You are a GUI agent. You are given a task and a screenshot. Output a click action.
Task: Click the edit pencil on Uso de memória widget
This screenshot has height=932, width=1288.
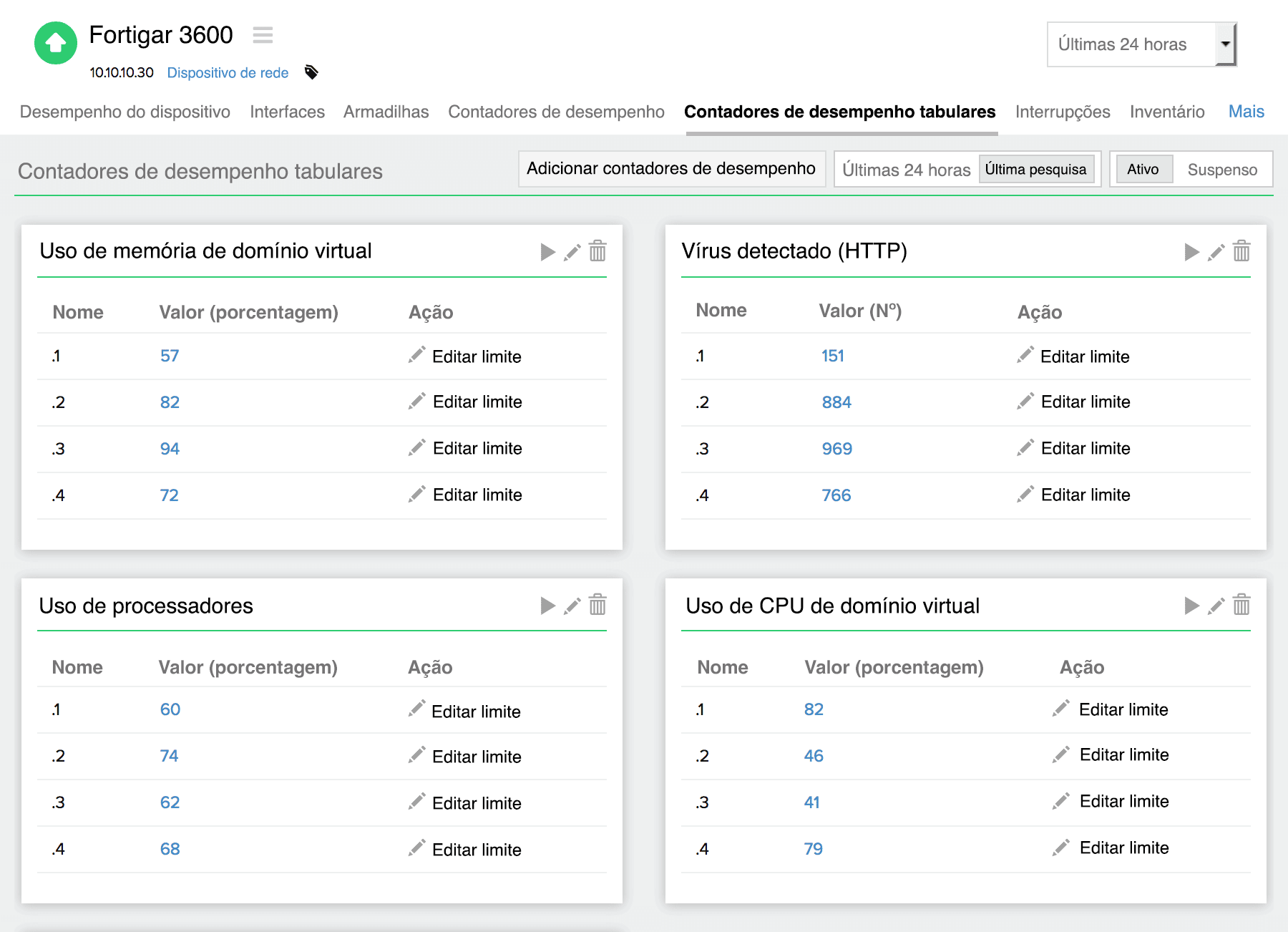tap(572, 252)
